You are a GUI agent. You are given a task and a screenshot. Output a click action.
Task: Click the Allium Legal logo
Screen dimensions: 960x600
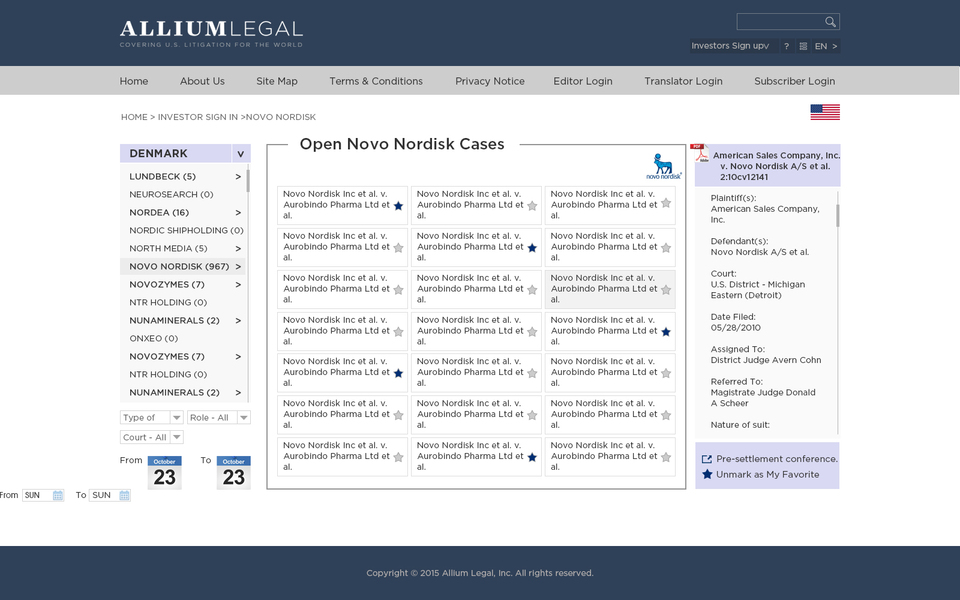point(211,34)
